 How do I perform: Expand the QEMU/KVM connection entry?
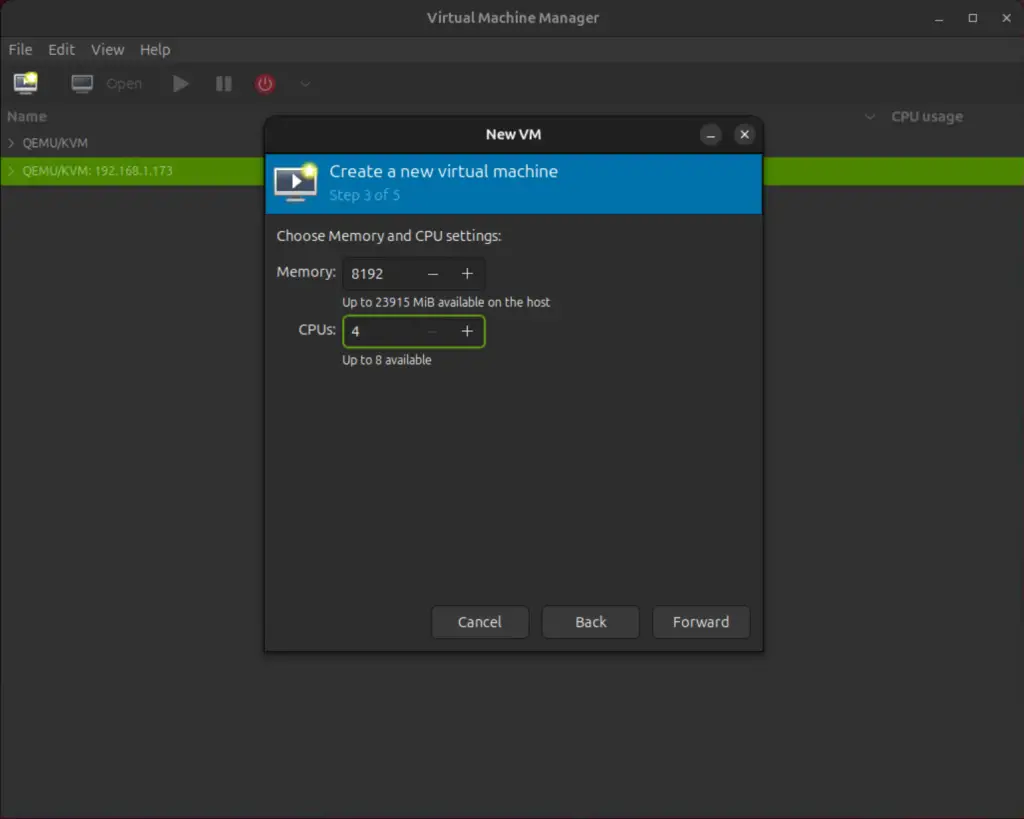click(10, 143)
